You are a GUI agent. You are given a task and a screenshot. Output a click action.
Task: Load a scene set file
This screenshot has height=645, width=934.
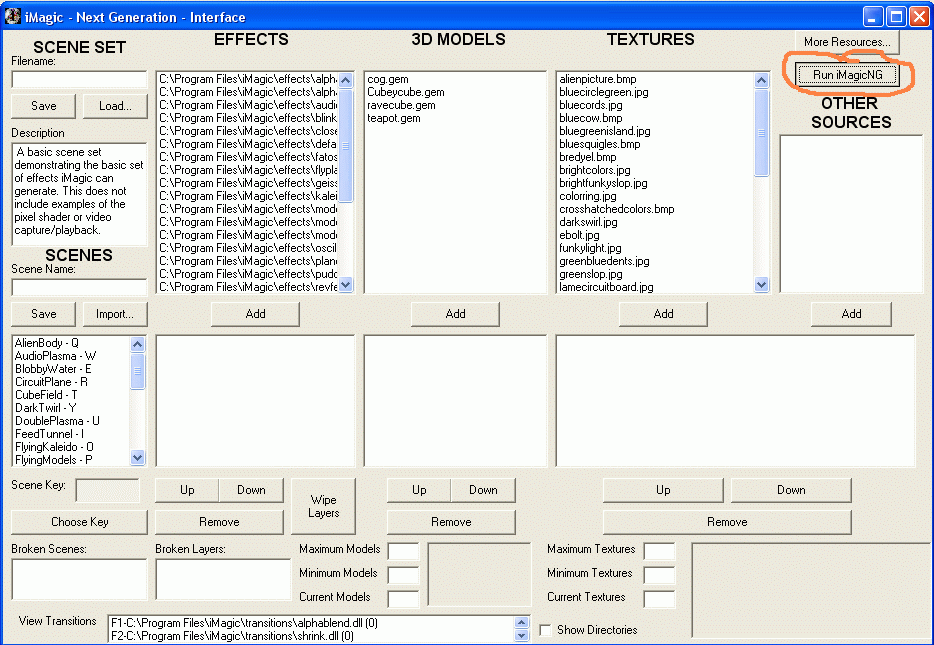click(115, 106)
